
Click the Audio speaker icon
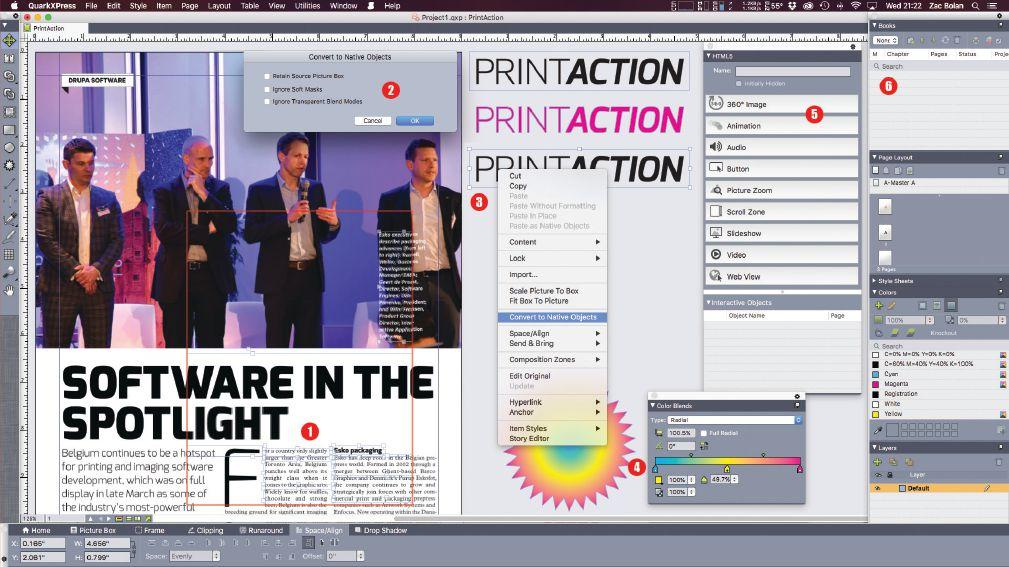pyautogui.click(x=716, y=147)
